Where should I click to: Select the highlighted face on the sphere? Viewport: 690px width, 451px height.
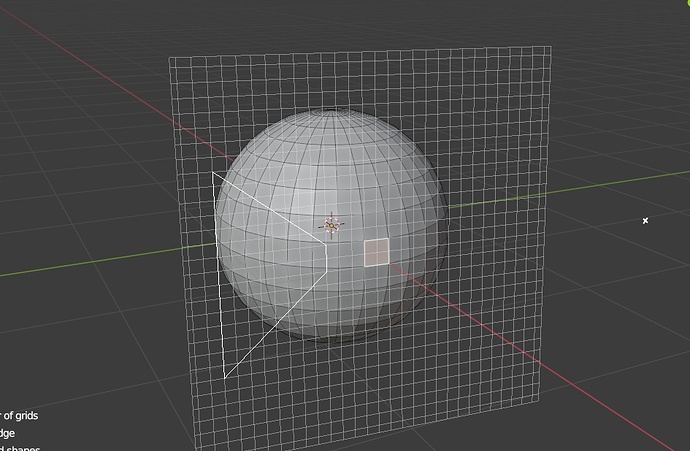(x=377, y=252)
